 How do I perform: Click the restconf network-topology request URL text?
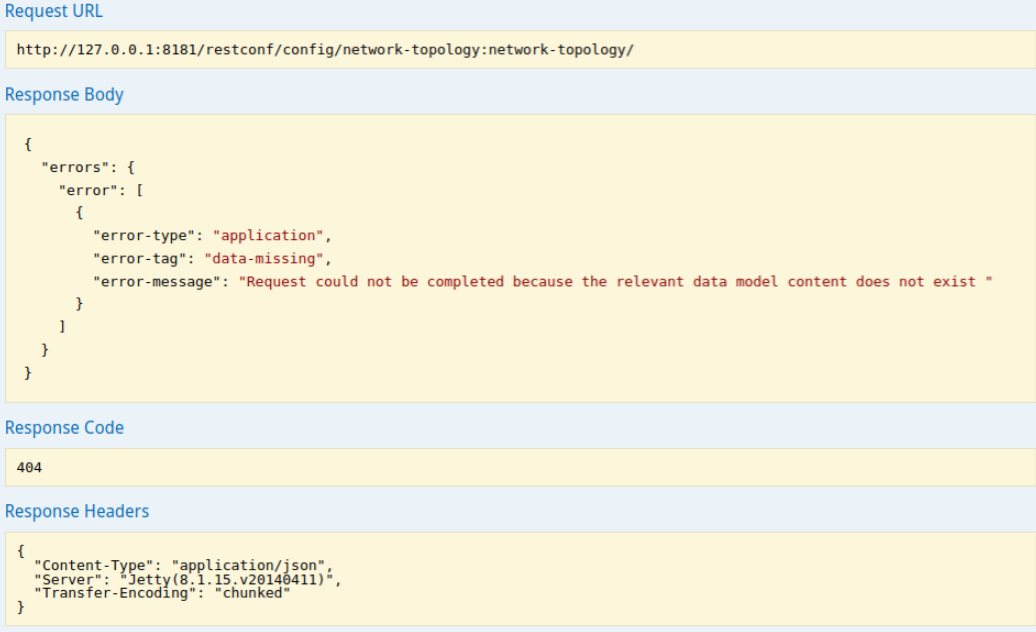[x=325, y=49]
